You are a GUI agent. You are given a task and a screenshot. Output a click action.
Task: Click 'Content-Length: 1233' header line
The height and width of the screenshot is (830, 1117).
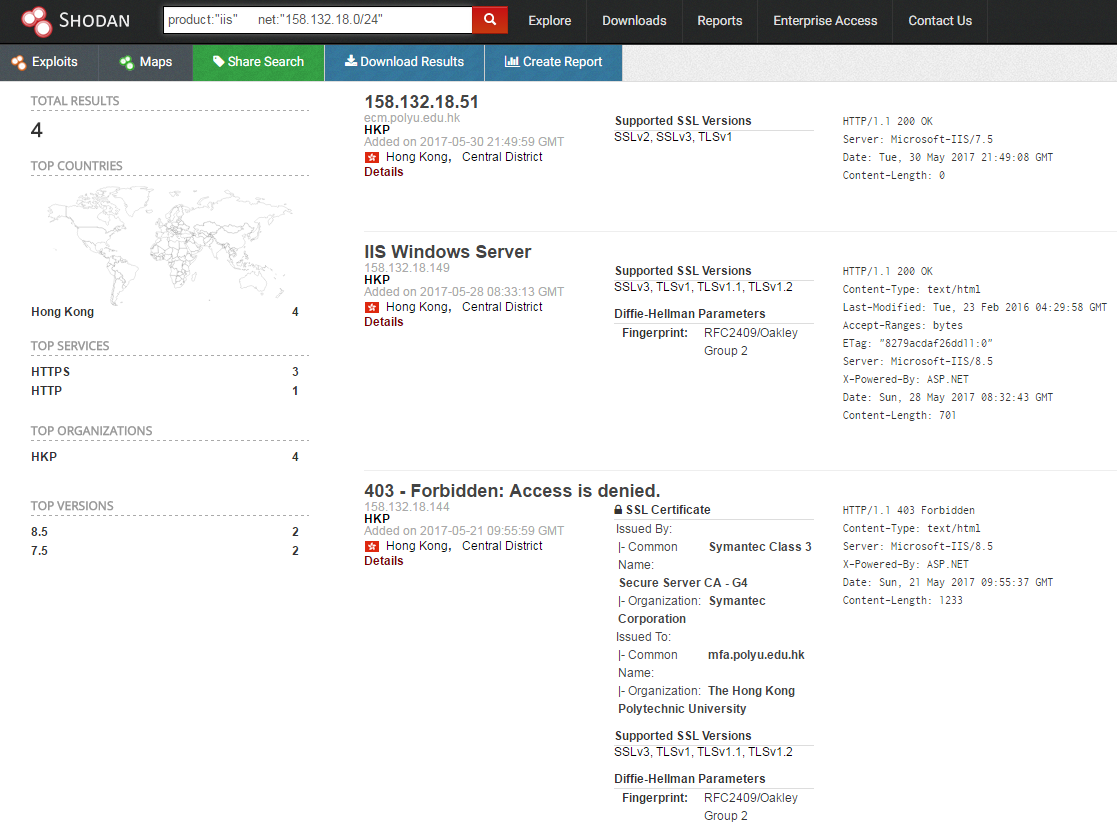pyautogui.click(x=903, y=601)
